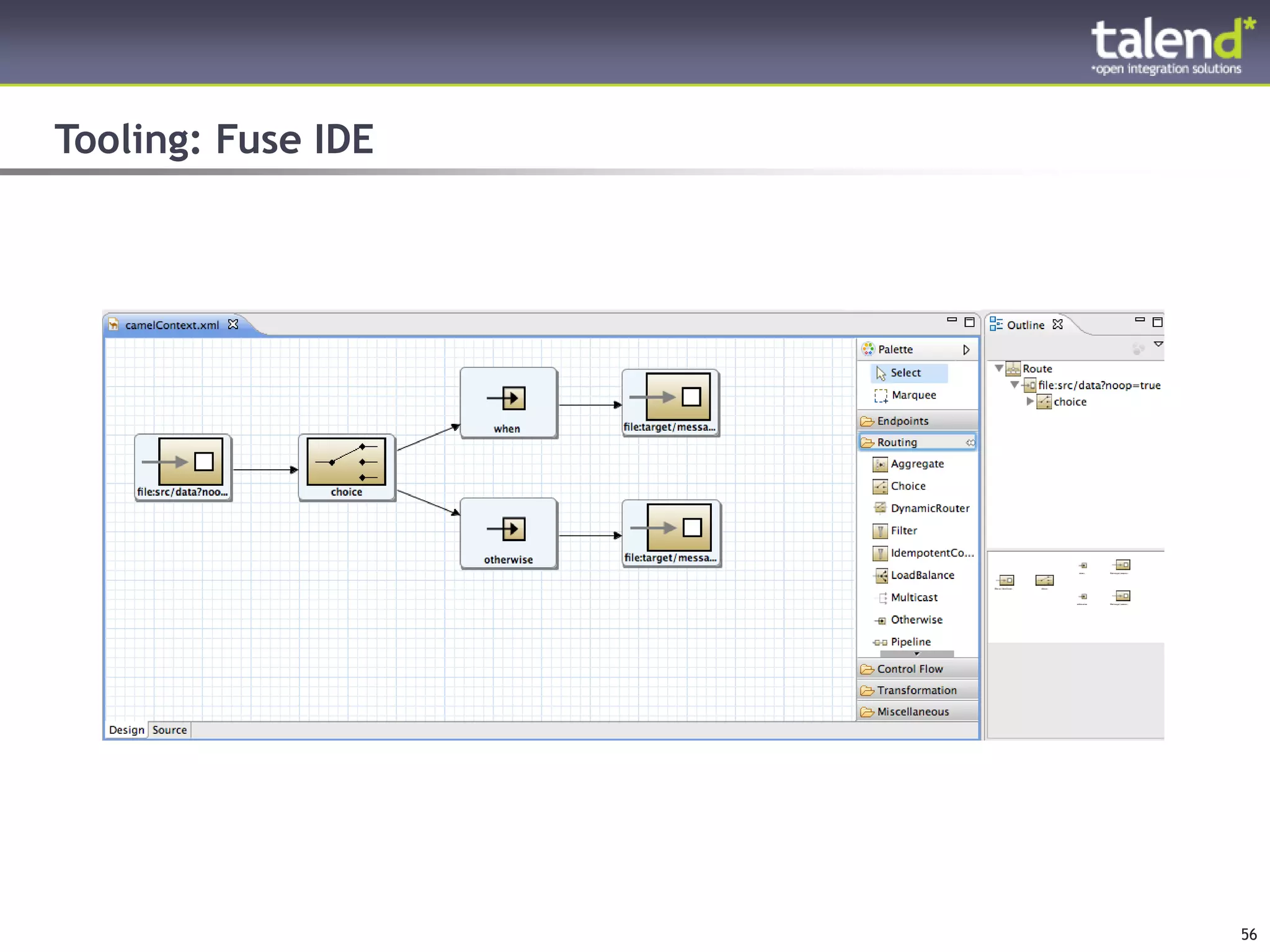Pick the Select tool in the Palette
1270x952 pixels.
point(910,373)
